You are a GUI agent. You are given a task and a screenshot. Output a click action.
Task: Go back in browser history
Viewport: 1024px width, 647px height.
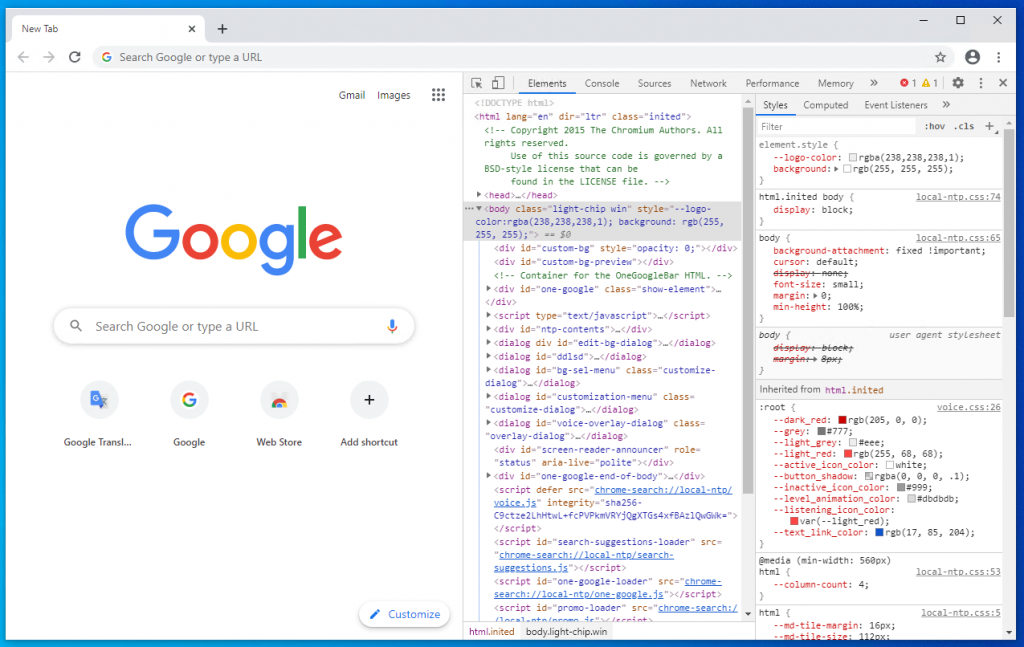[x=24, y=57]
